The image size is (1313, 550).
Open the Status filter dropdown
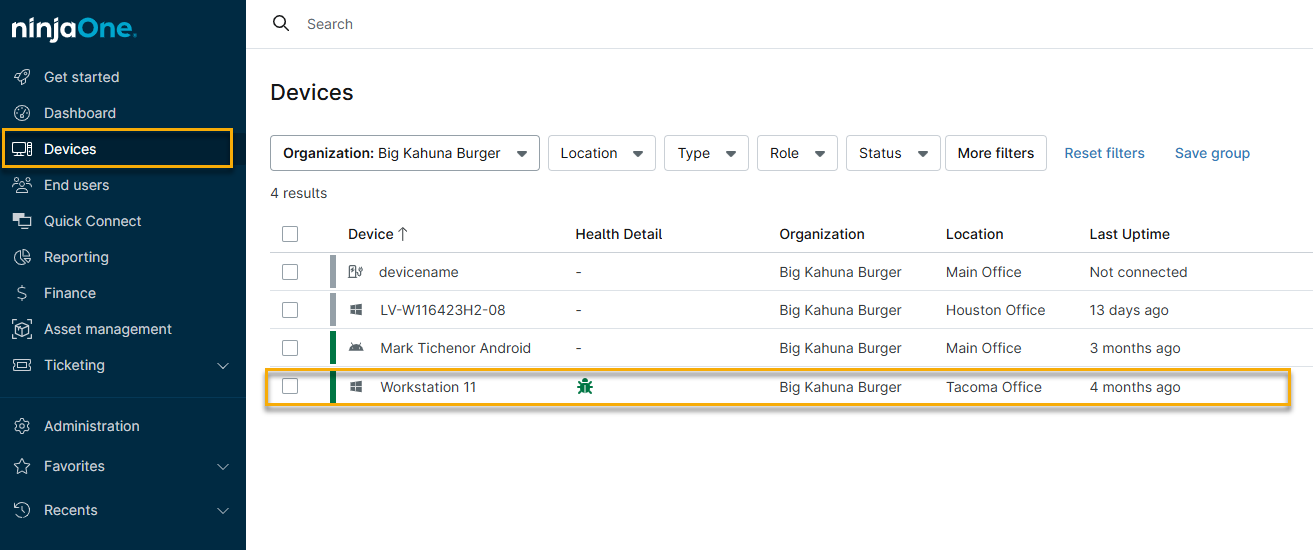(x=893, y=153)
